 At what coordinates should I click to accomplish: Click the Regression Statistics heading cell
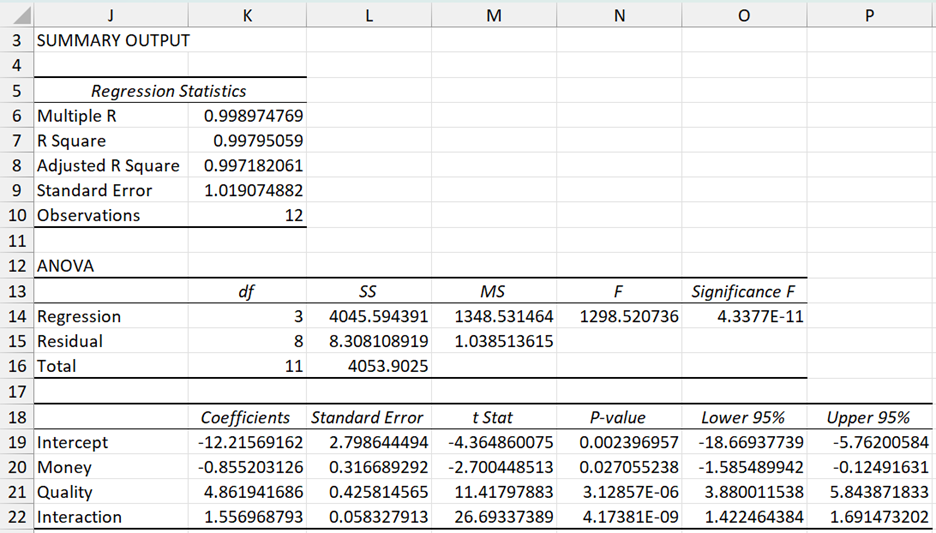tap(168, 91)
